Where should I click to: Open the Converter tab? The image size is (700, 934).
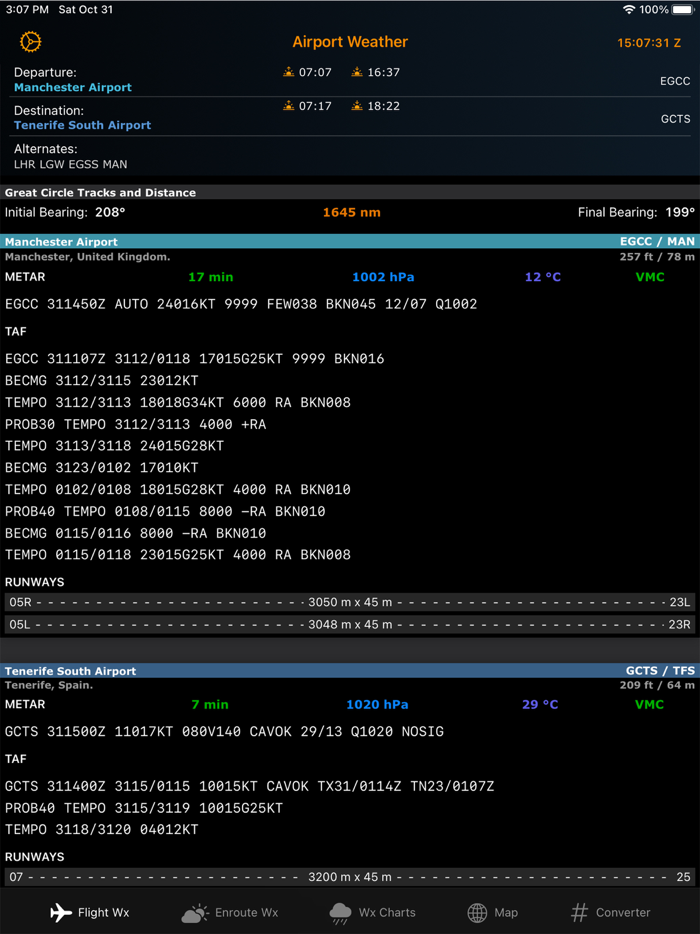tap(609, 912)
